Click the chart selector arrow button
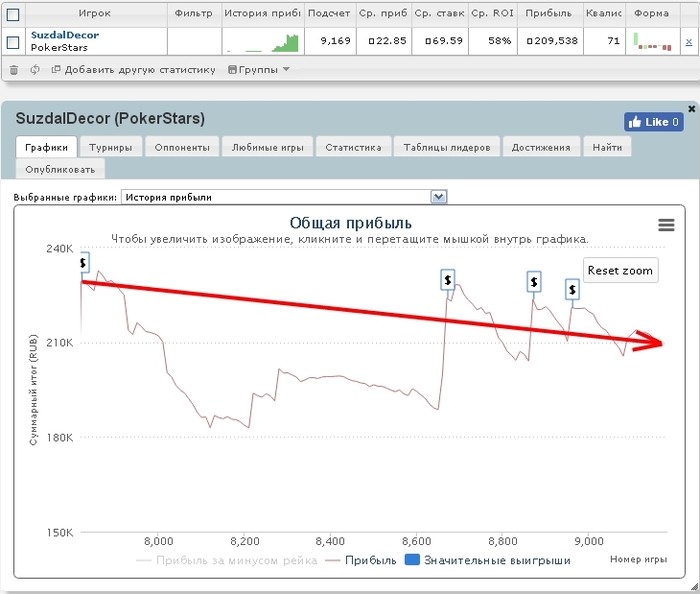 click(x=438, y=197)
